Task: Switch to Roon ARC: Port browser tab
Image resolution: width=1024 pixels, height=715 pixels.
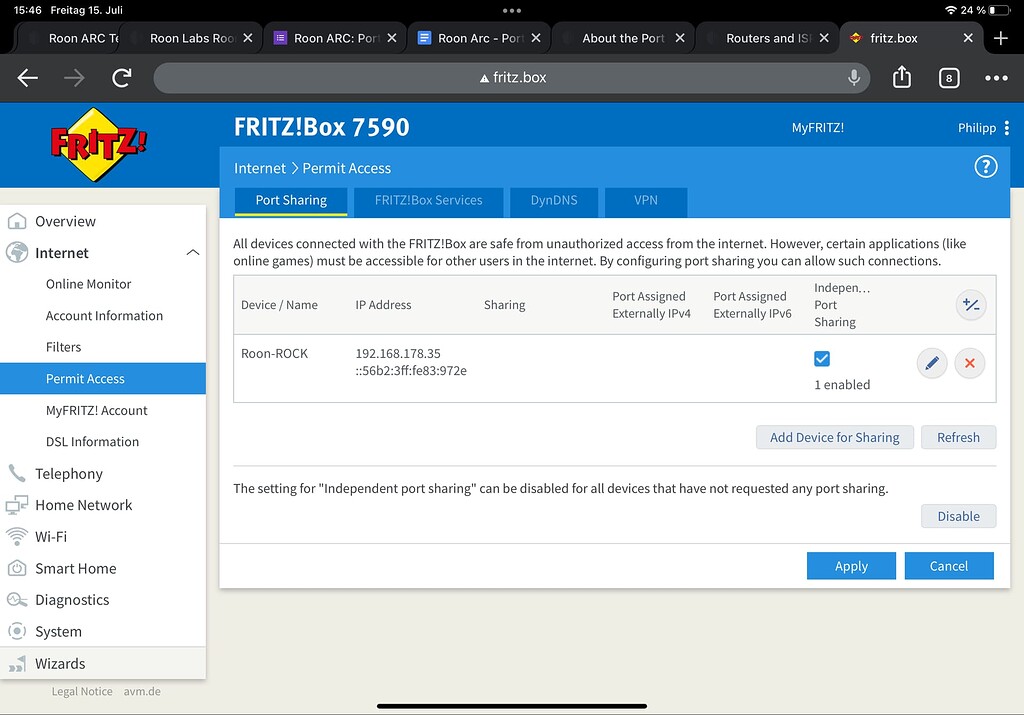Action: pos(336,38)
